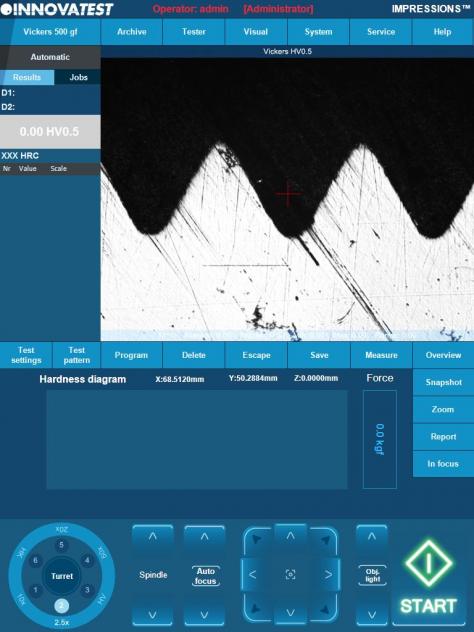Click the Measure button

pyautogui.click(x=381, y=355)
